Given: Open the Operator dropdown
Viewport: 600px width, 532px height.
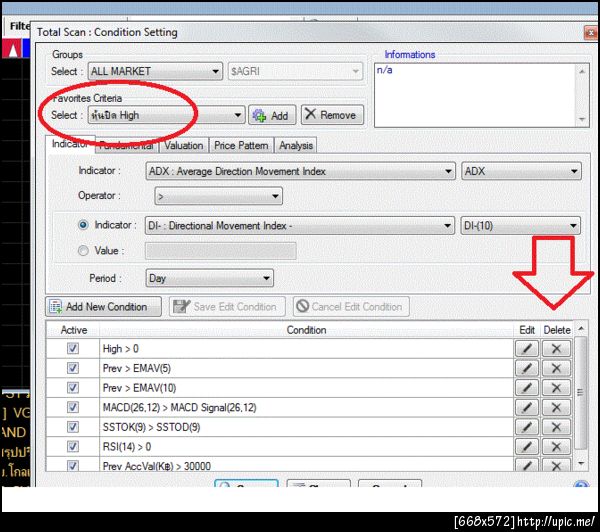Looking at the screenshot, I should point(218,196).
